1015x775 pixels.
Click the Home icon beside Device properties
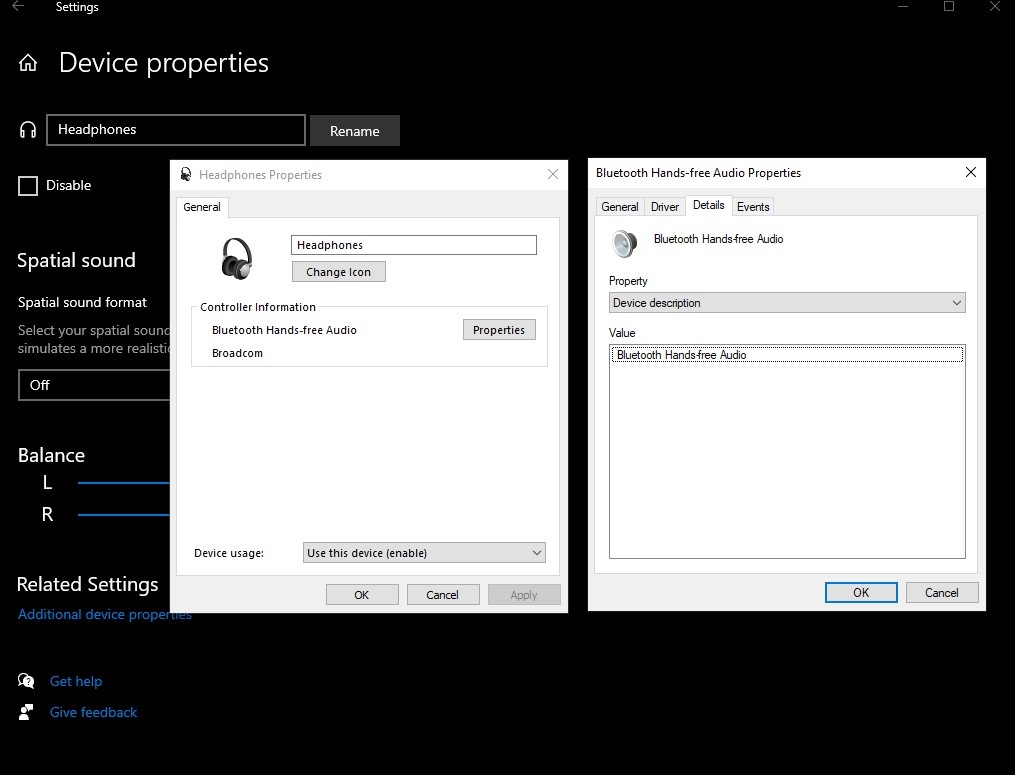(x=28, y=63)
